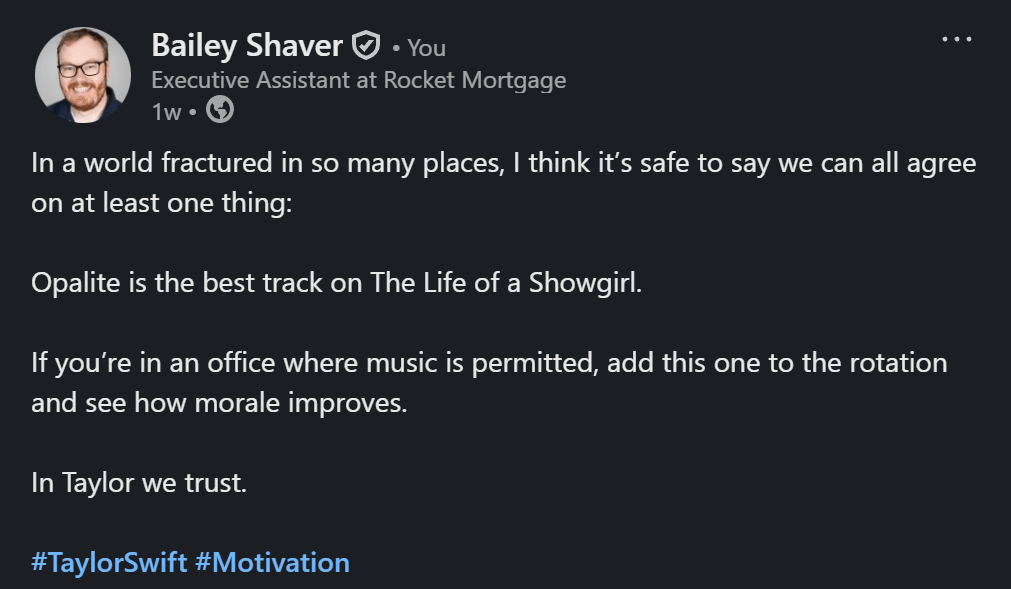Click the 1w post timestamp
Image resolution: width=1011 pixels, height=589 pixels.
click(165, 112)
